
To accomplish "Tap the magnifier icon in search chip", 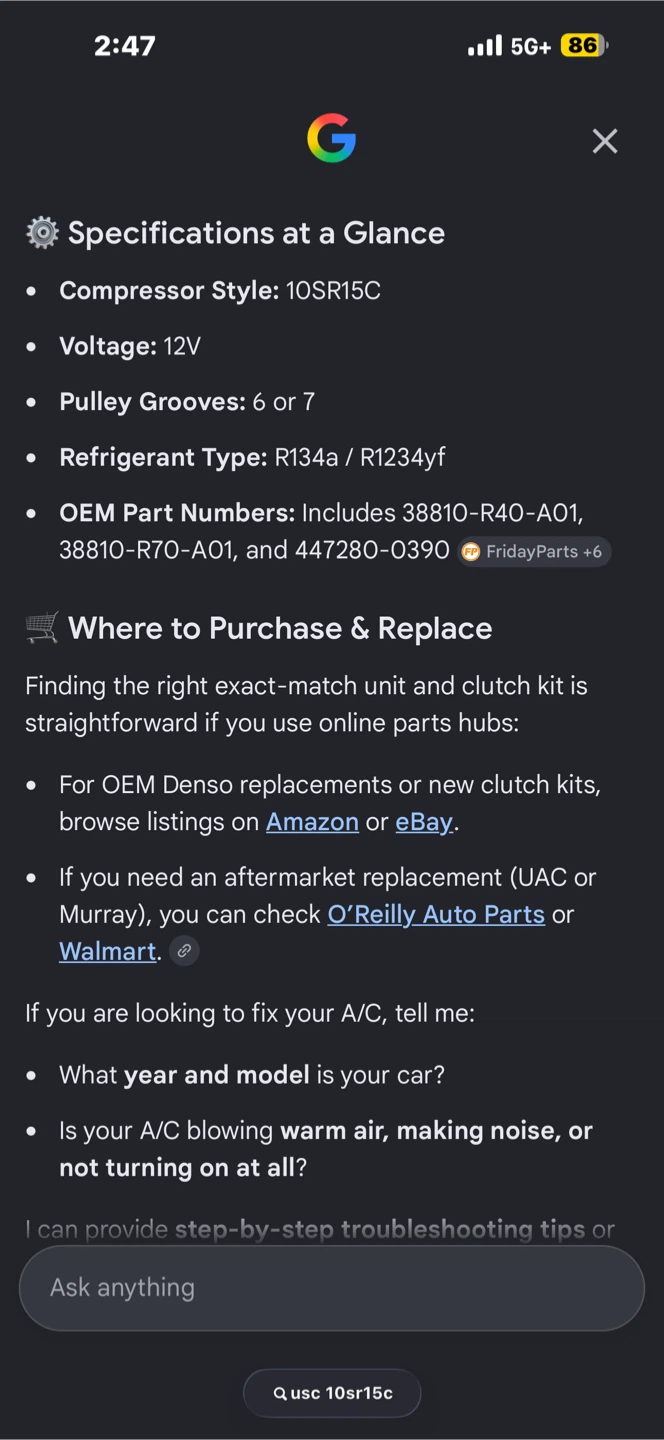I will [280, 1394].
